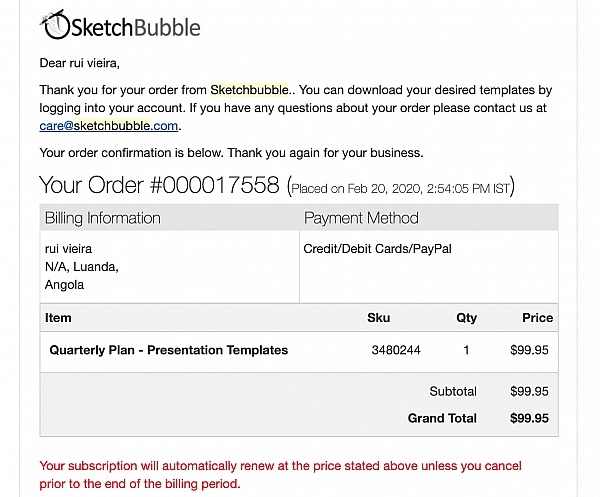Click the Grand Total amount $99.95
600x497 pixels.
pos(529,418)
